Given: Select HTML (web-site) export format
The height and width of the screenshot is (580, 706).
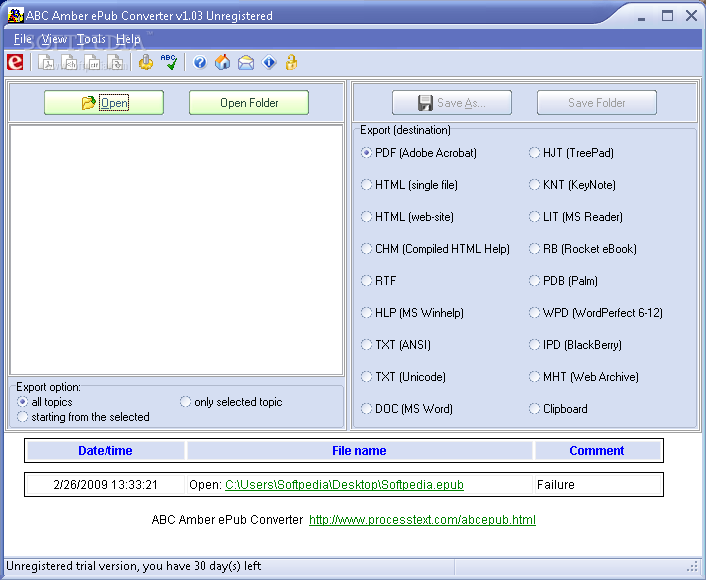Looking at the screenshot, I should tap(407, 217).
